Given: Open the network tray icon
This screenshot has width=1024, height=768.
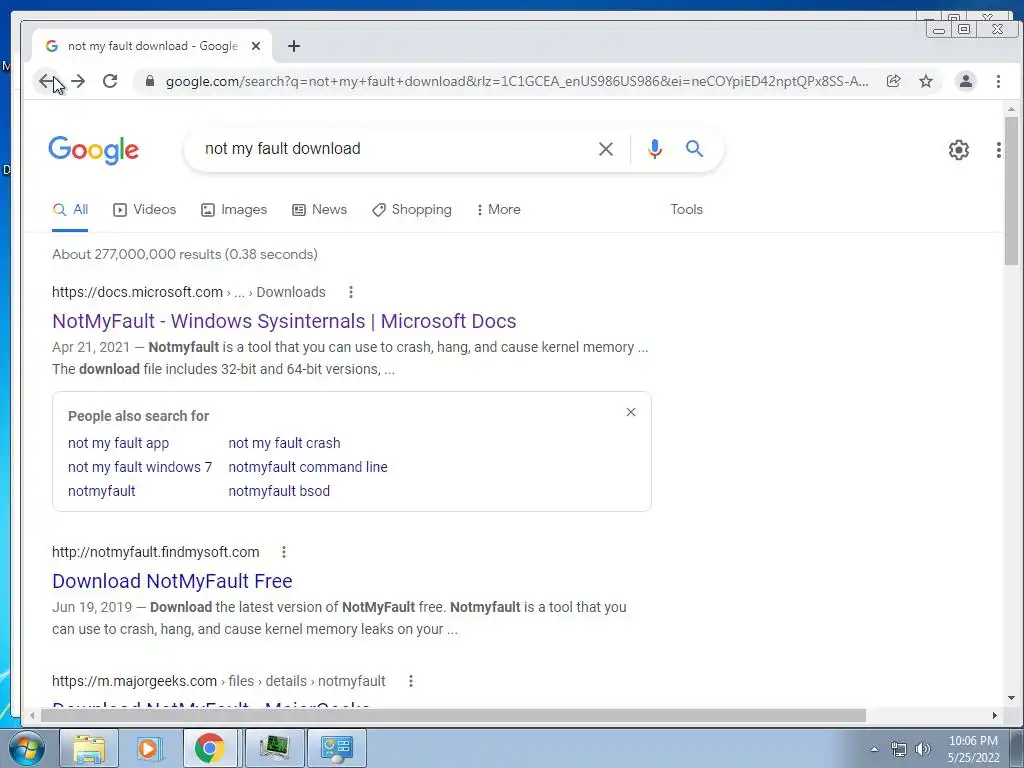Looking at the screenshot, I should [899, 749].
